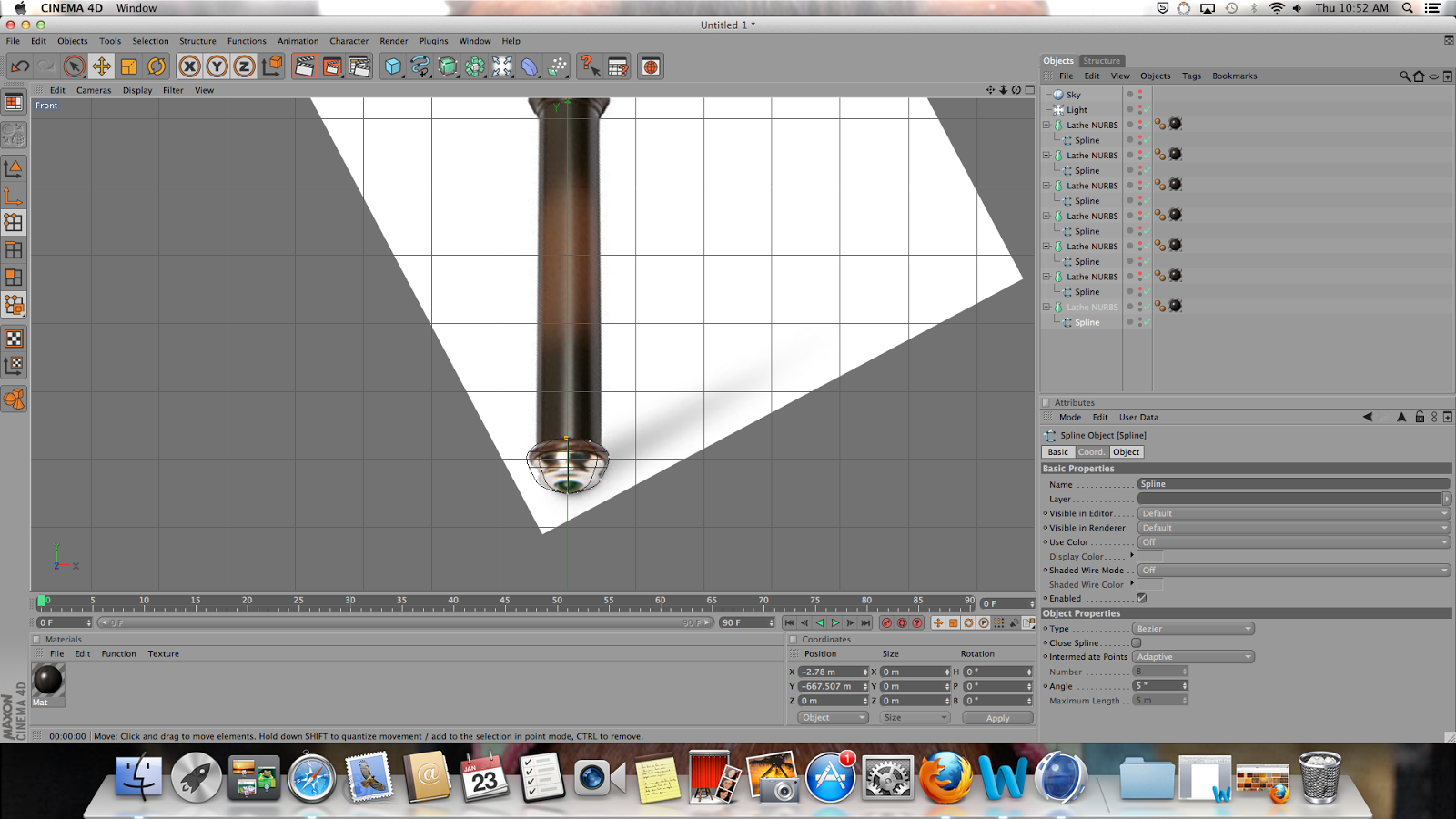Click the Undo arrow icon

pyautogui.click(x=20, y=66)
